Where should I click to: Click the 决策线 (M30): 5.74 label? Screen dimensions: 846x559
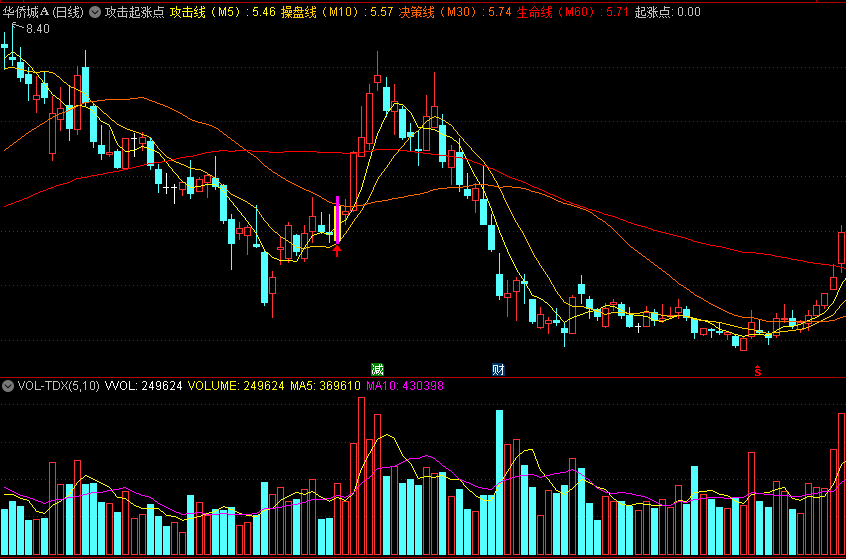[x=455, y=12]
